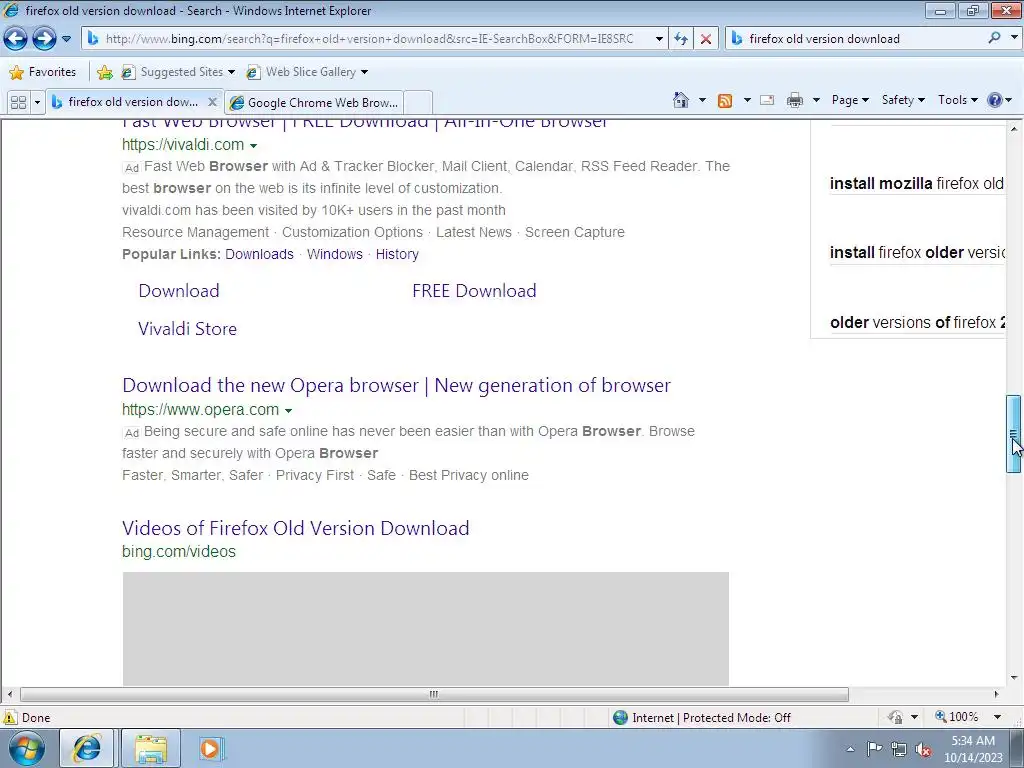This screenshot has height=768, width=1024.
Task: Select install mozilla firefox old suggestion
Action: coord(916,184)
